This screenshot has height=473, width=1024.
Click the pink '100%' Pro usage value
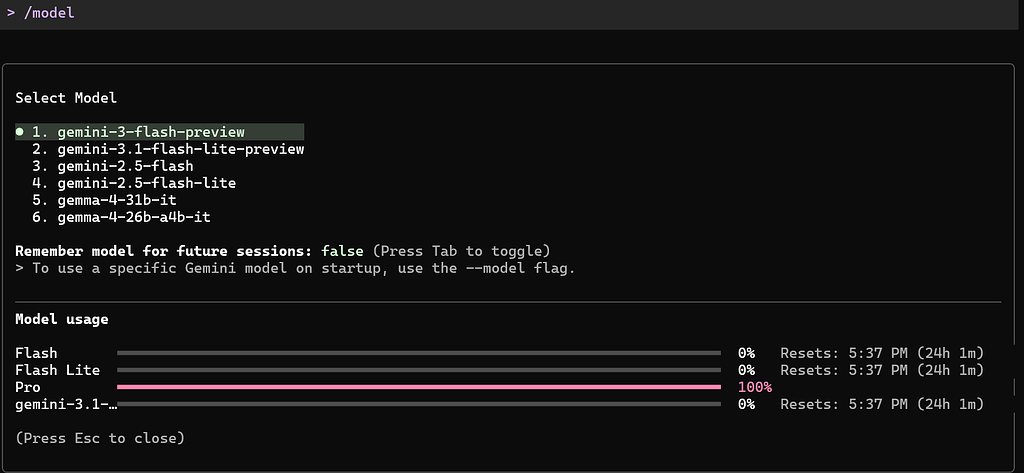click(x=755, y=387)
